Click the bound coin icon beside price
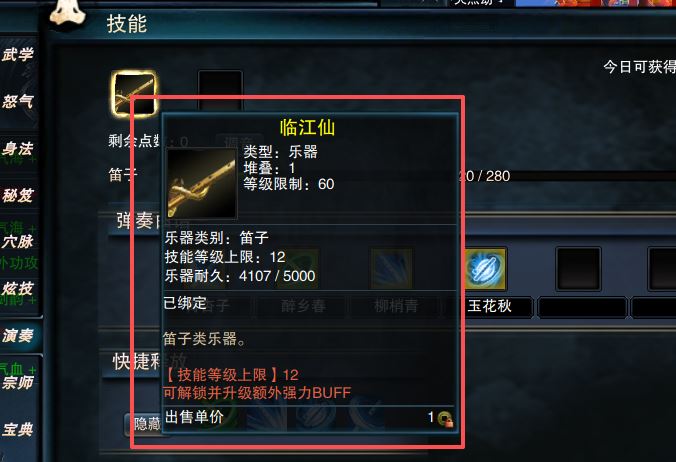This screenshot has height=462, width=676. (x=444, y=418)
